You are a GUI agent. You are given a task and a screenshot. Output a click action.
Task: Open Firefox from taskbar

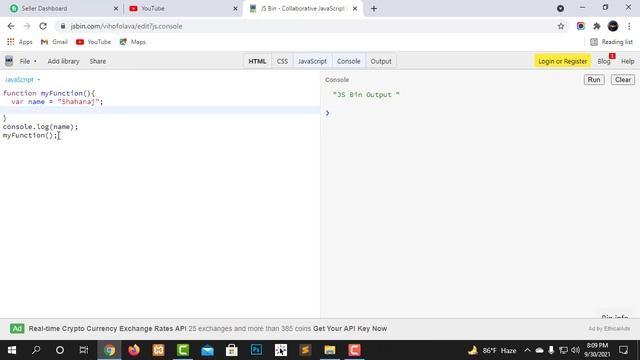[x=134, y=350]
